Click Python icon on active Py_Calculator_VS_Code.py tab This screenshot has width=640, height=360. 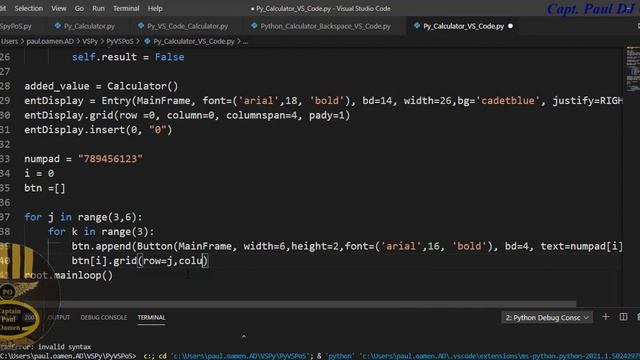417,26
